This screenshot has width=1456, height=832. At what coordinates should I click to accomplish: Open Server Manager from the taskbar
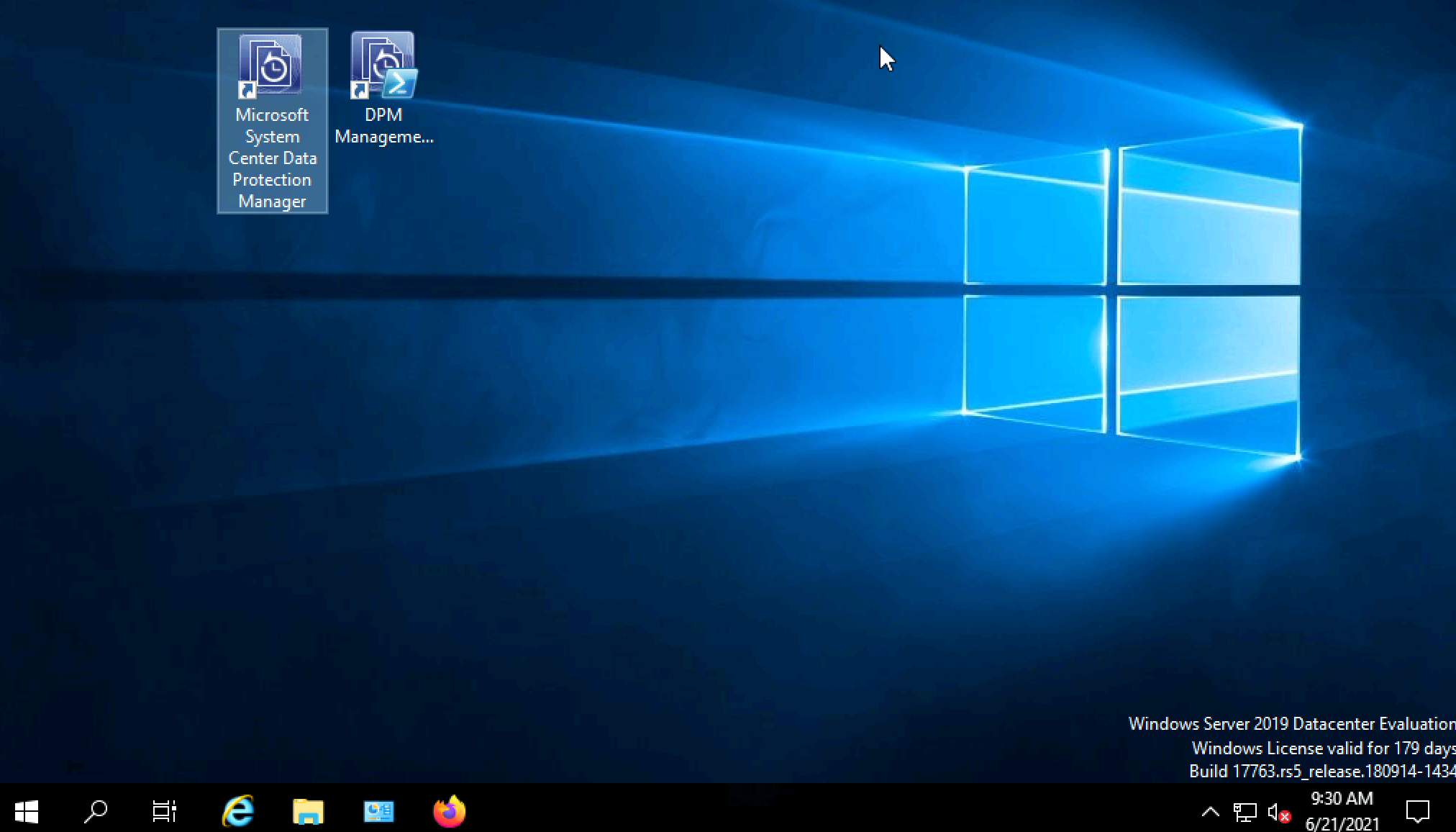point(378,811)
